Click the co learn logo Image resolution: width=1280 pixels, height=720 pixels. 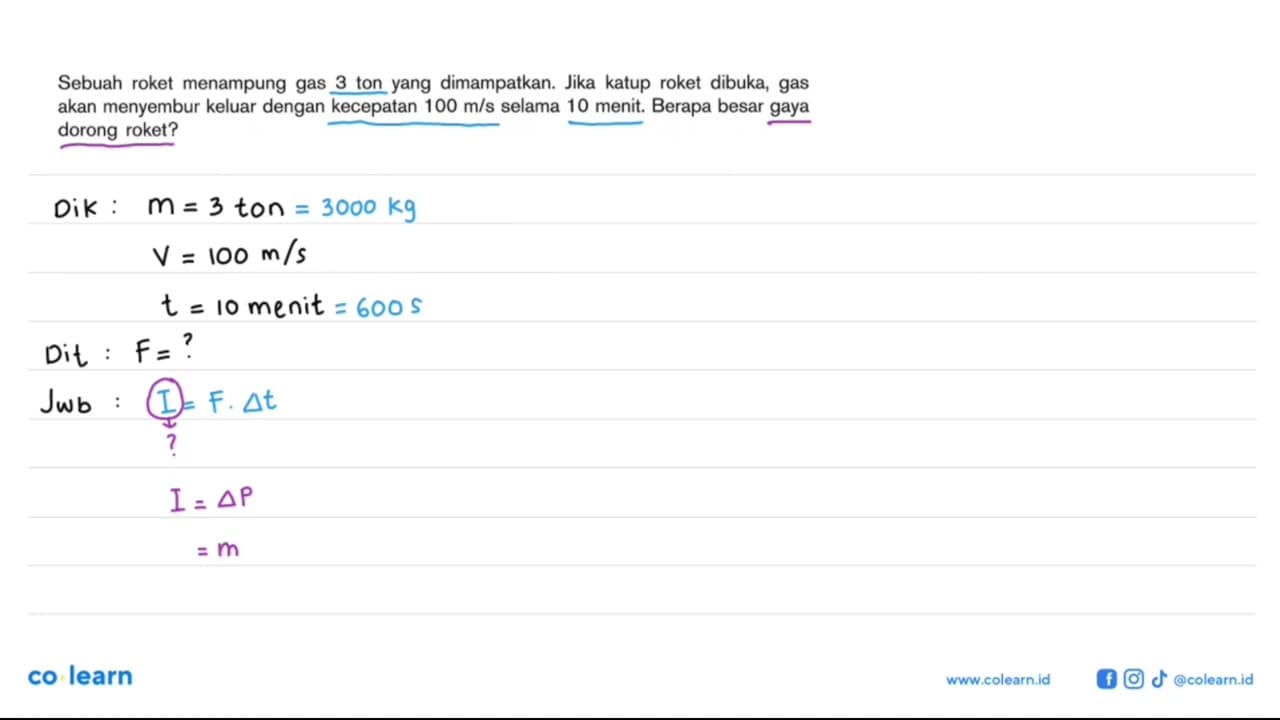pos(80,676)
